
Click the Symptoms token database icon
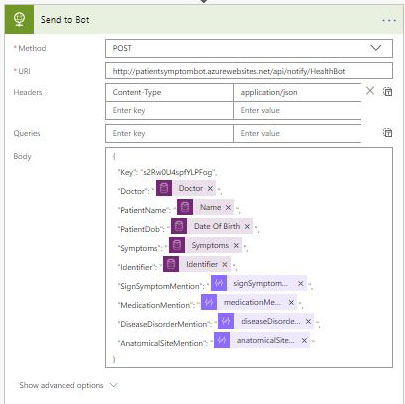tap(177, 245)
